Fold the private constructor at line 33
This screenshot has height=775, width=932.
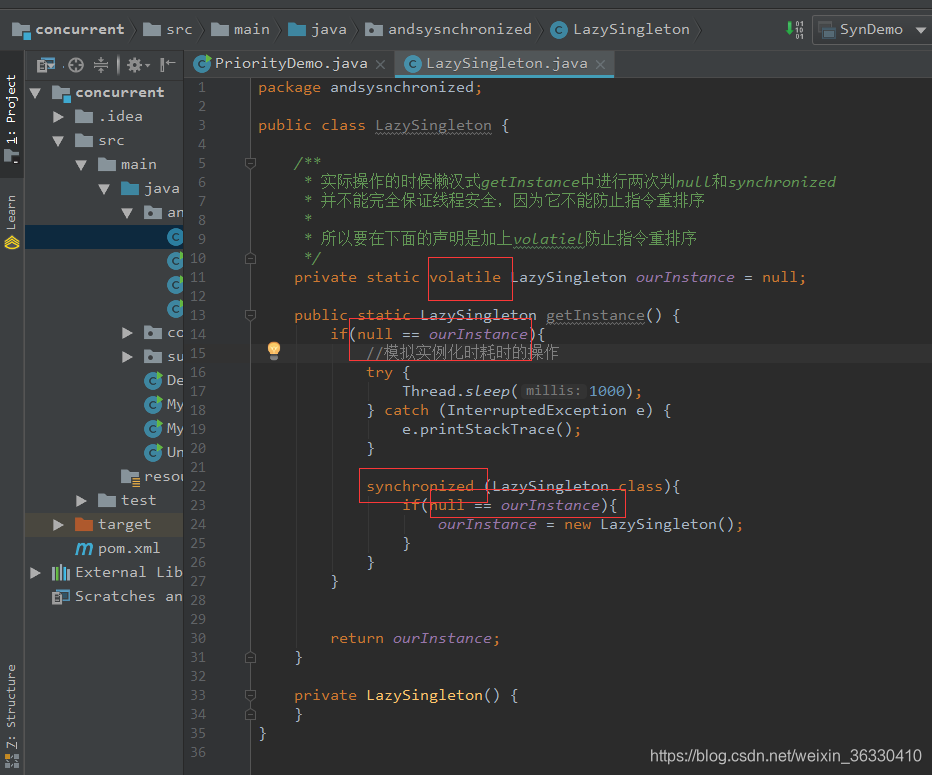[250, 695]
